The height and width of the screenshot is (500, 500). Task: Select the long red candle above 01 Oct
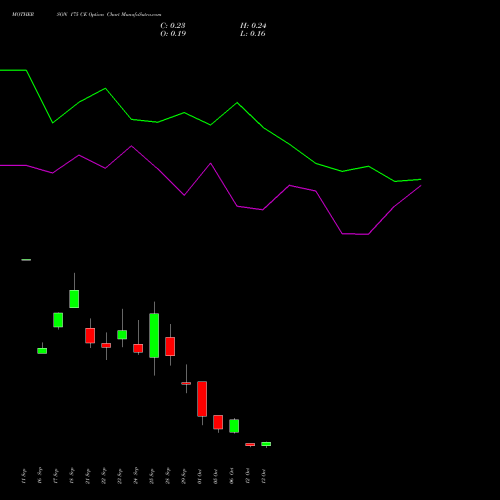pos(202,399)
